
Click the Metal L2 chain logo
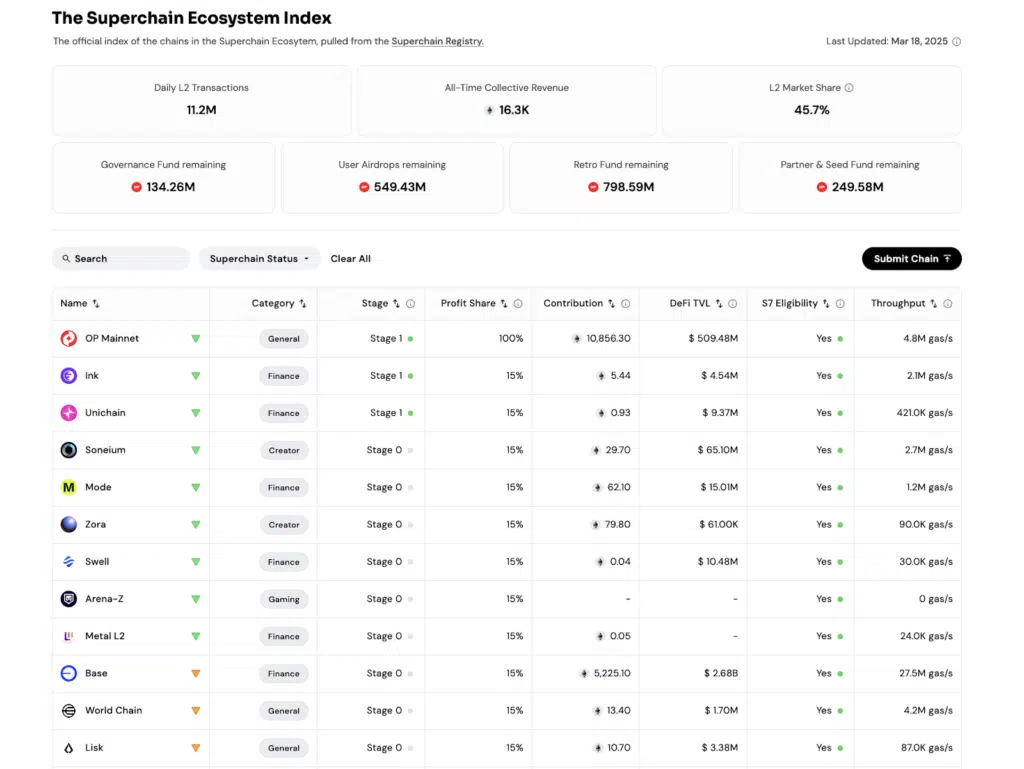click(x=69, y=636)
